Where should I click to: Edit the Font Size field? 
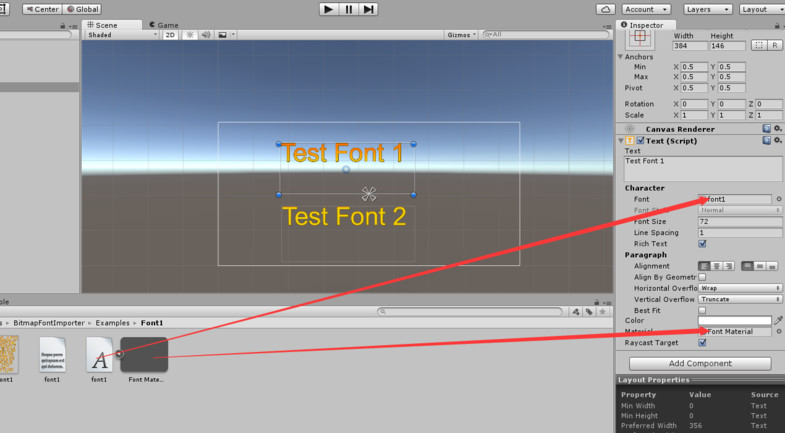740,221
